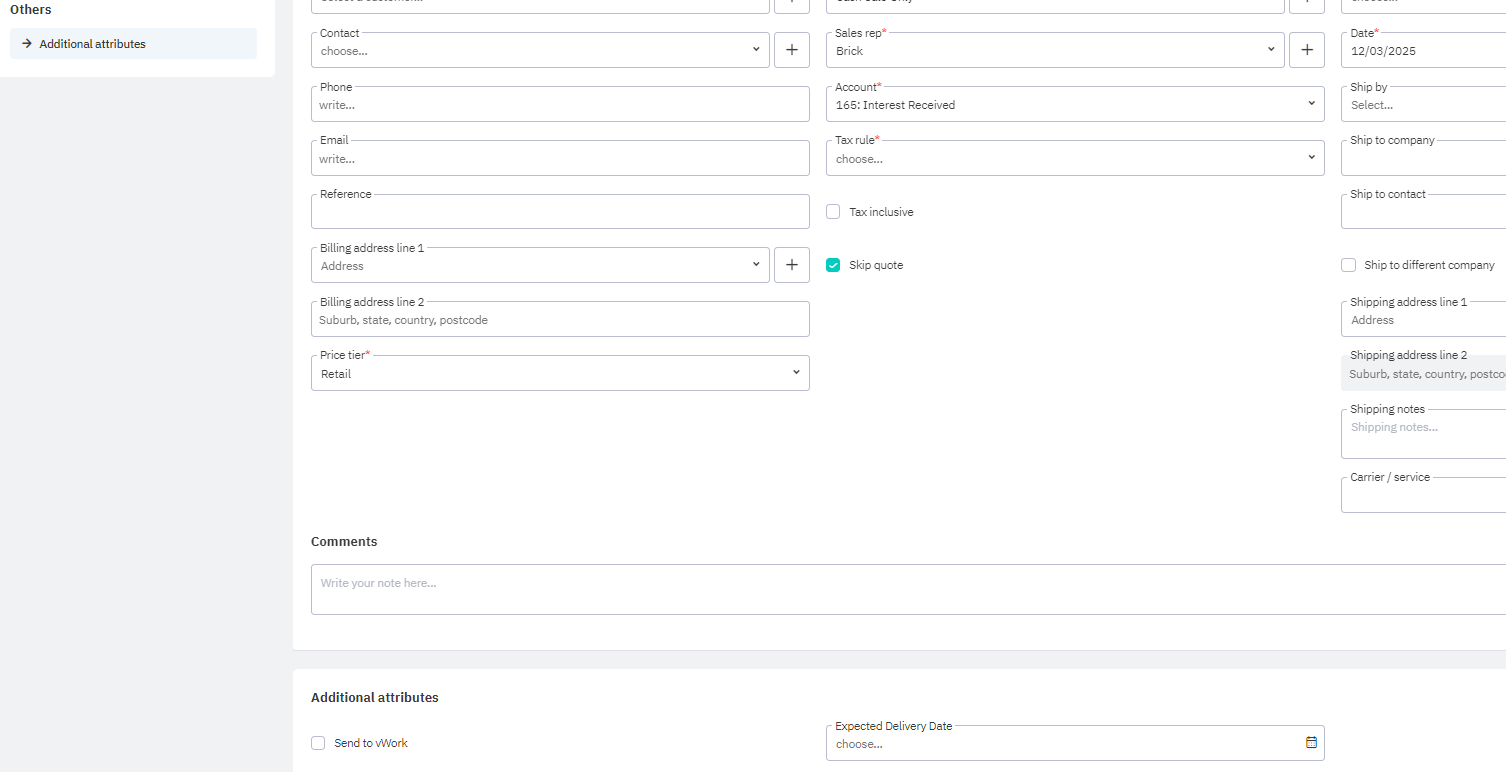The width and height of the screenshot is (1506, 772).
Task: Click the Reference text field
Action: [x=560, y=213]
